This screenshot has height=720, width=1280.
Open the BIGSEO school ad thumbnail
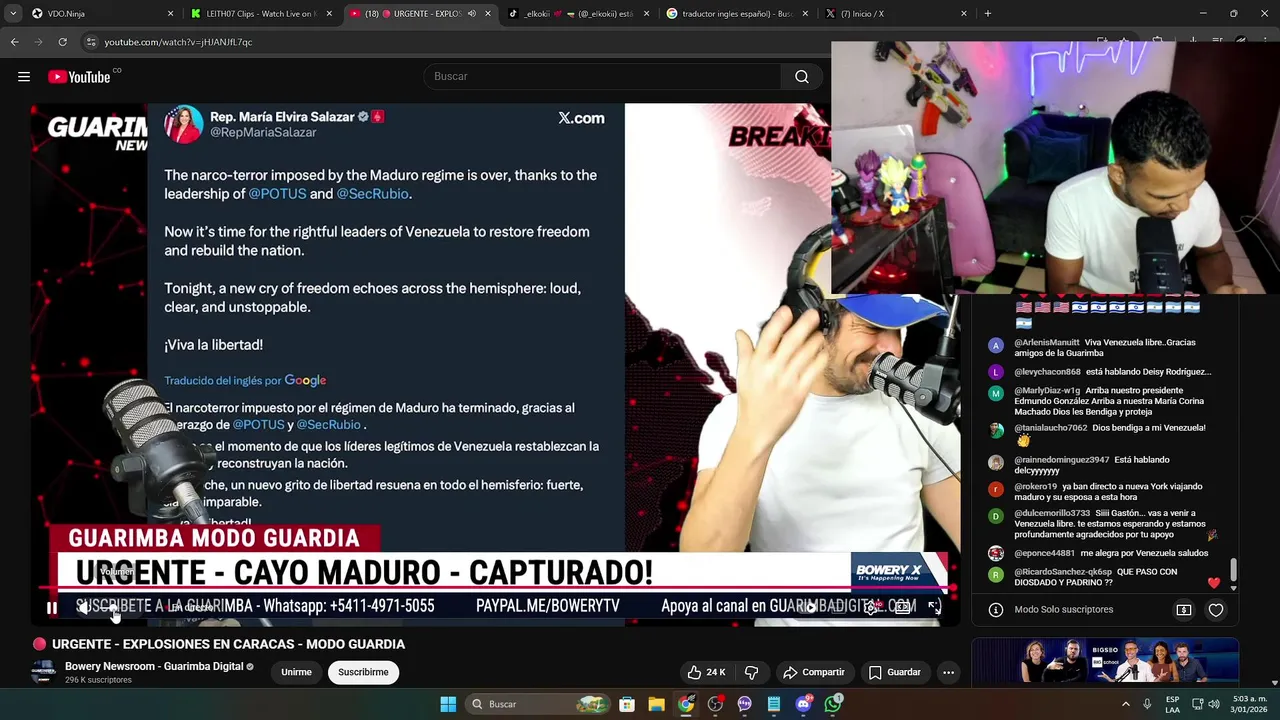click(x=1105, y=662)
